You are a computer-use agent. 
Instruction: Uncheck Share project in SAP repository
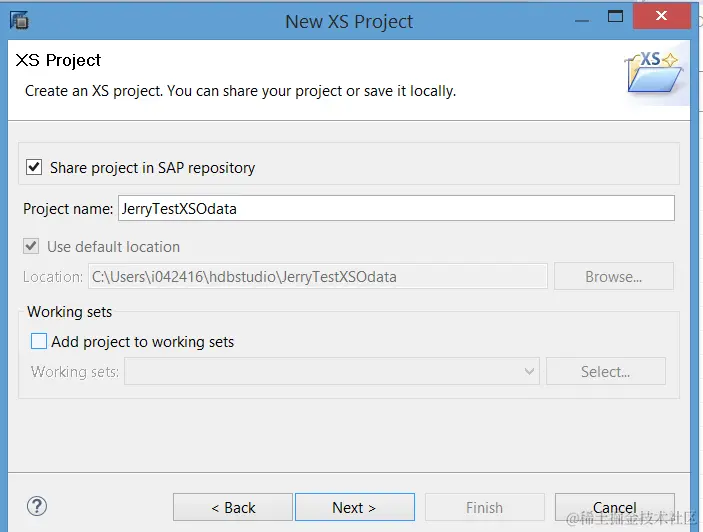[x=34, y=167]
